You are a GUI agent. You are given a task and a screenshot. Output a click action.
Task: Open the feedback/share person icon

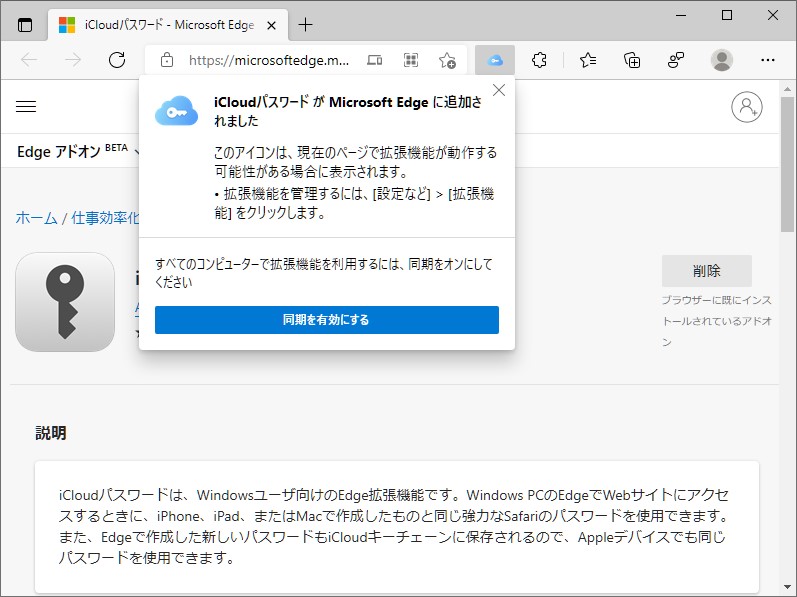pyautogui.click(x=676, y=60)
